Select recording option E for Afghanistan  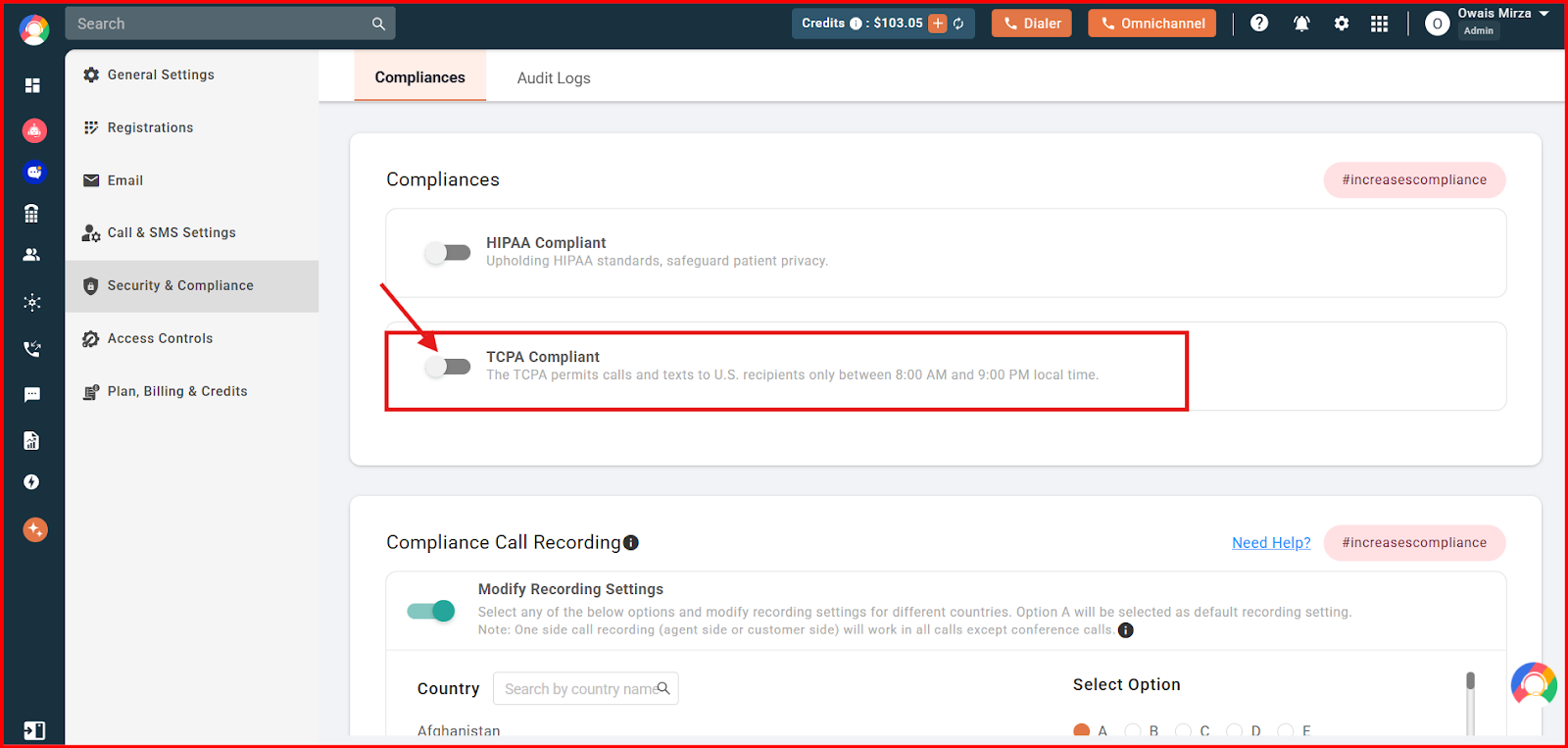click(1285, 730)
